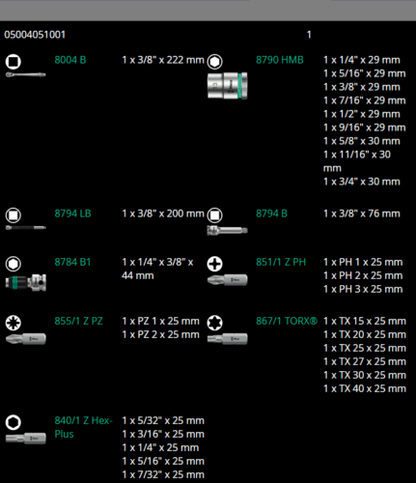Open the 840/1 Z Hex-Plus link
Image resolution: width=416 pixels, height=483 pixels.
(83, 427)
